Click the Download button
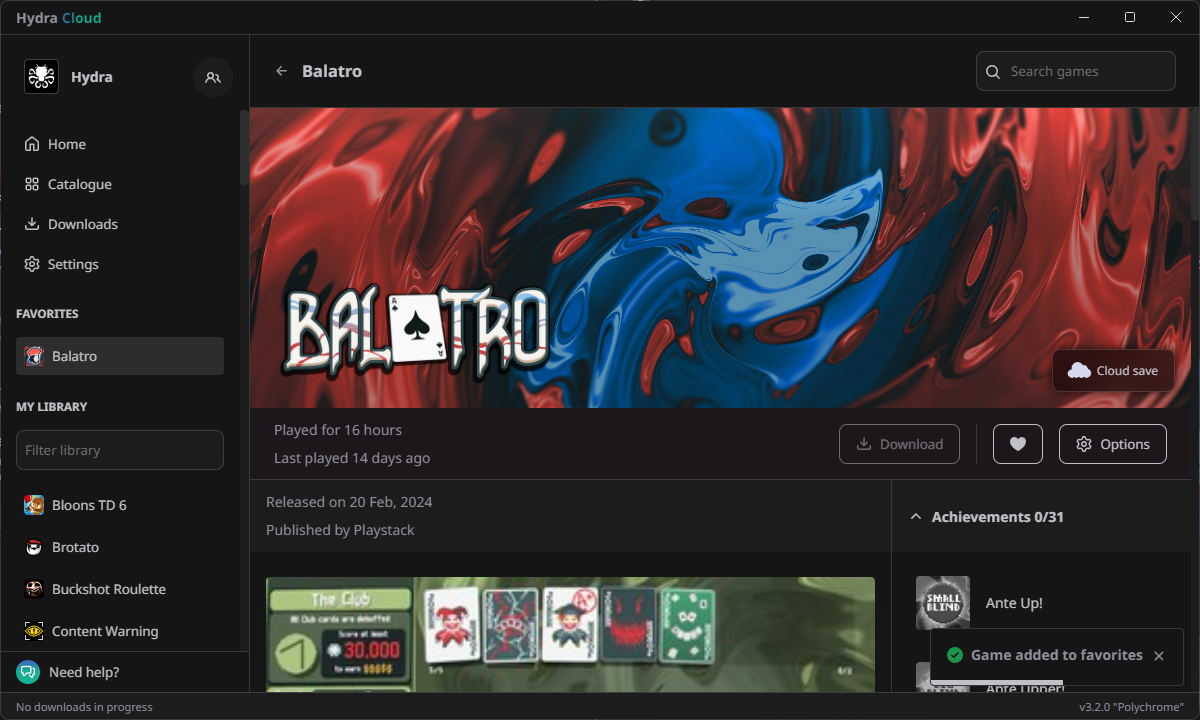Image resolution: width=1200 pixels, height=720 pixels. tap(899, 444)
